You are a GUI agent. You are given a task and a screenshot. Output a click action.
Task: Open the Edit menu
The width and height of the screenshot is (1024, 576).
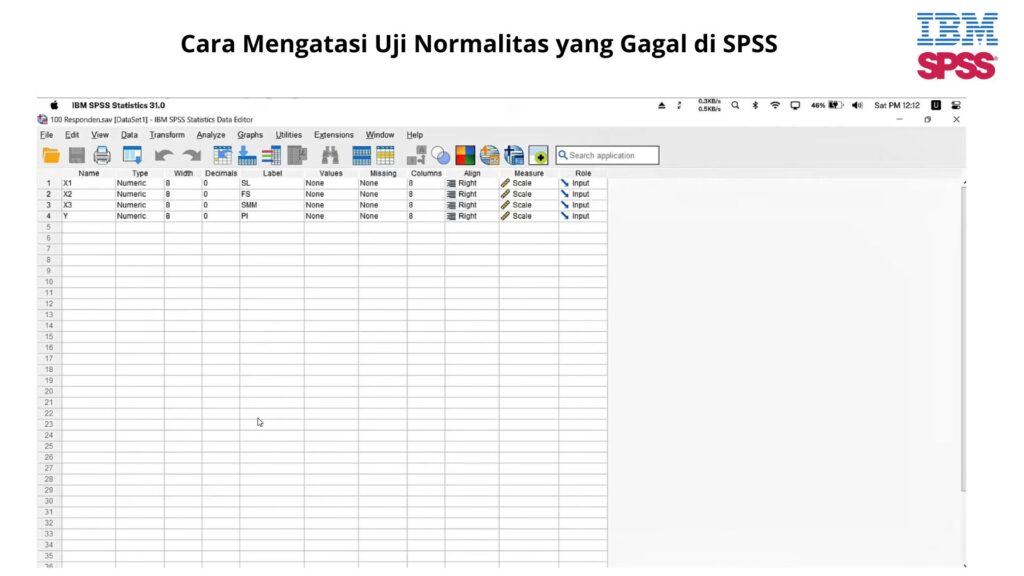72,135
